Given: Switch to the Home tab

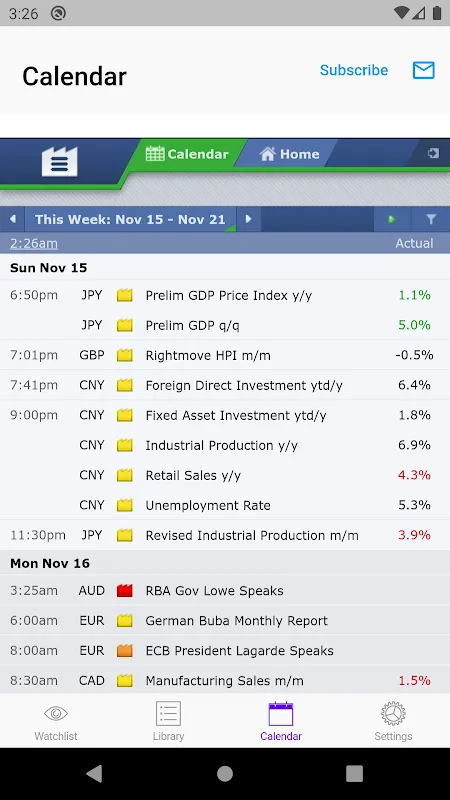Looking at the screenshot, I should pos(289,154).
